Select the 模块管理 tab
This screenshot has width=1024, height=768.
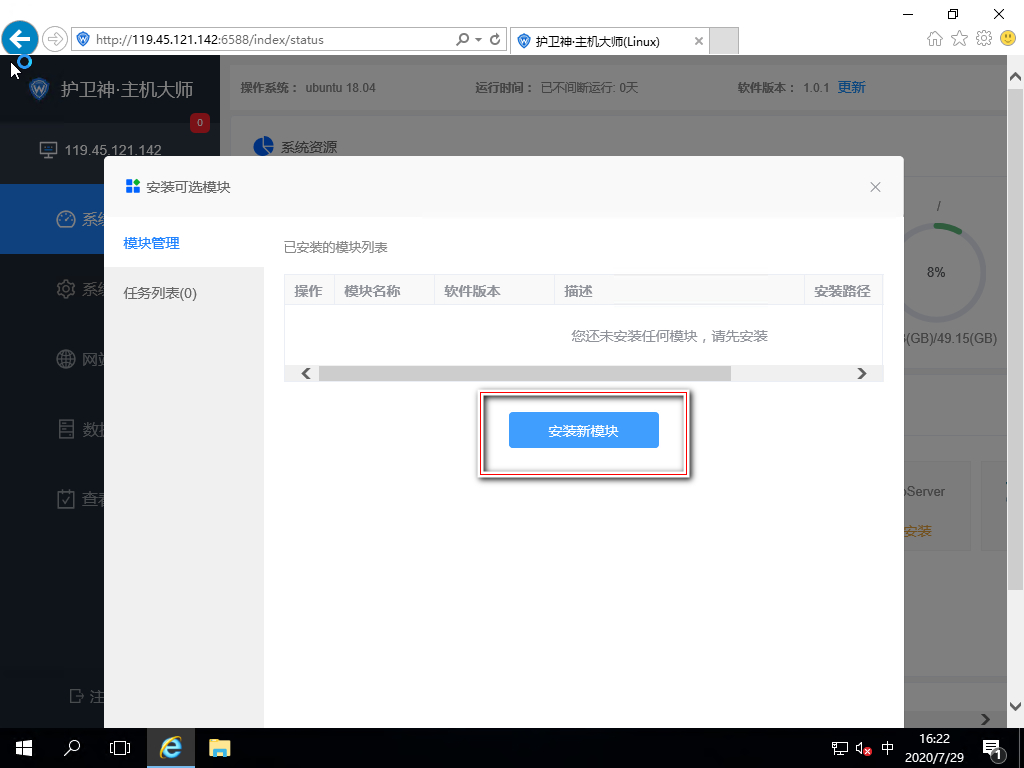tap(152, 243)
